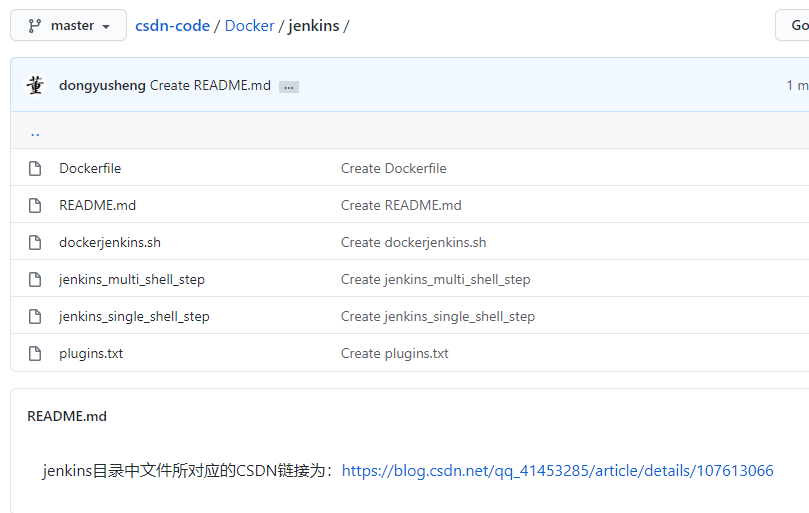Click dongyusheng's avatar image

pos(35,85)
